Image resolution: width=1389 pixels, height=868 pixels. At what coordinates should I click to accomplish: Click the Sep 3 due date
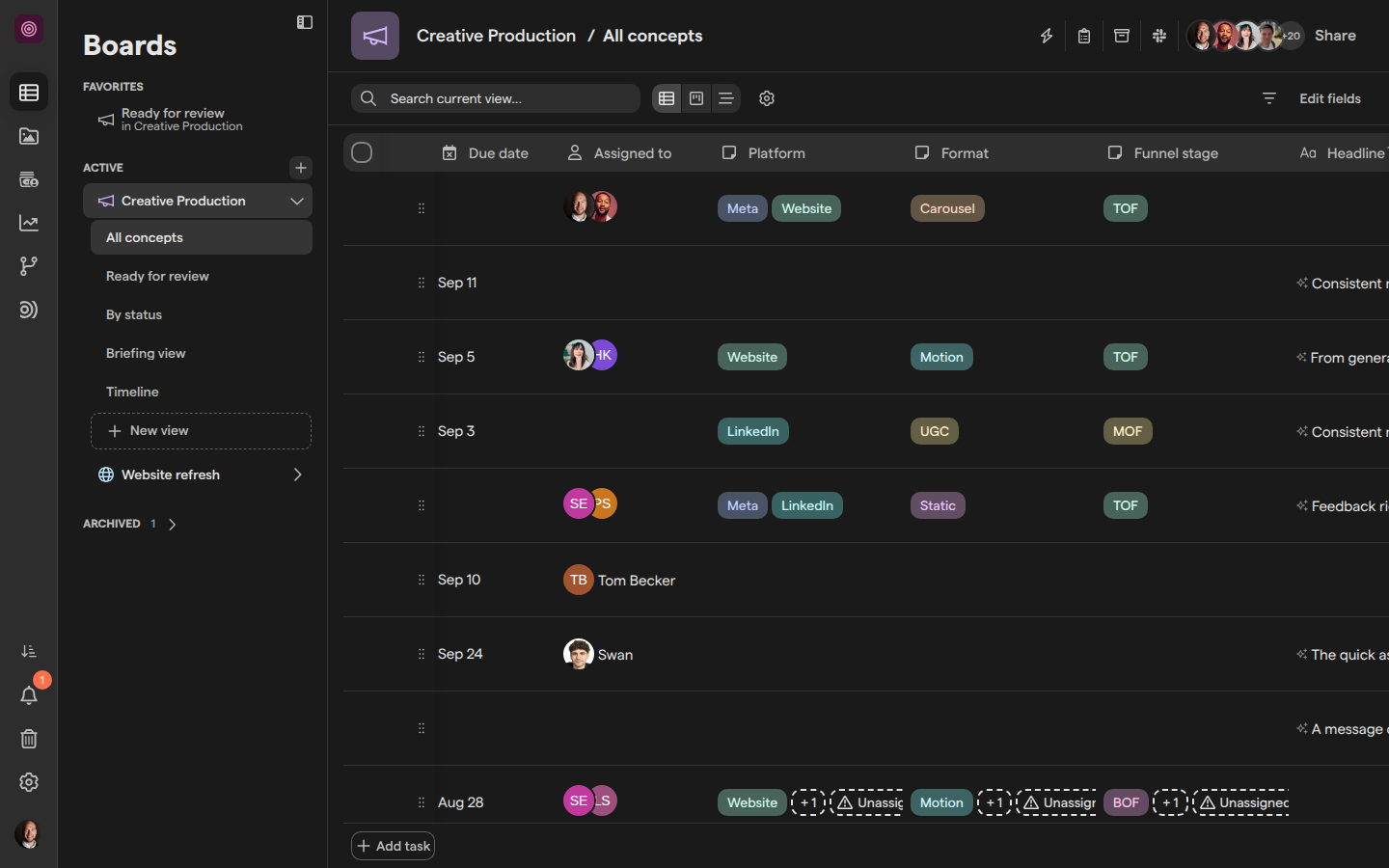456,431
